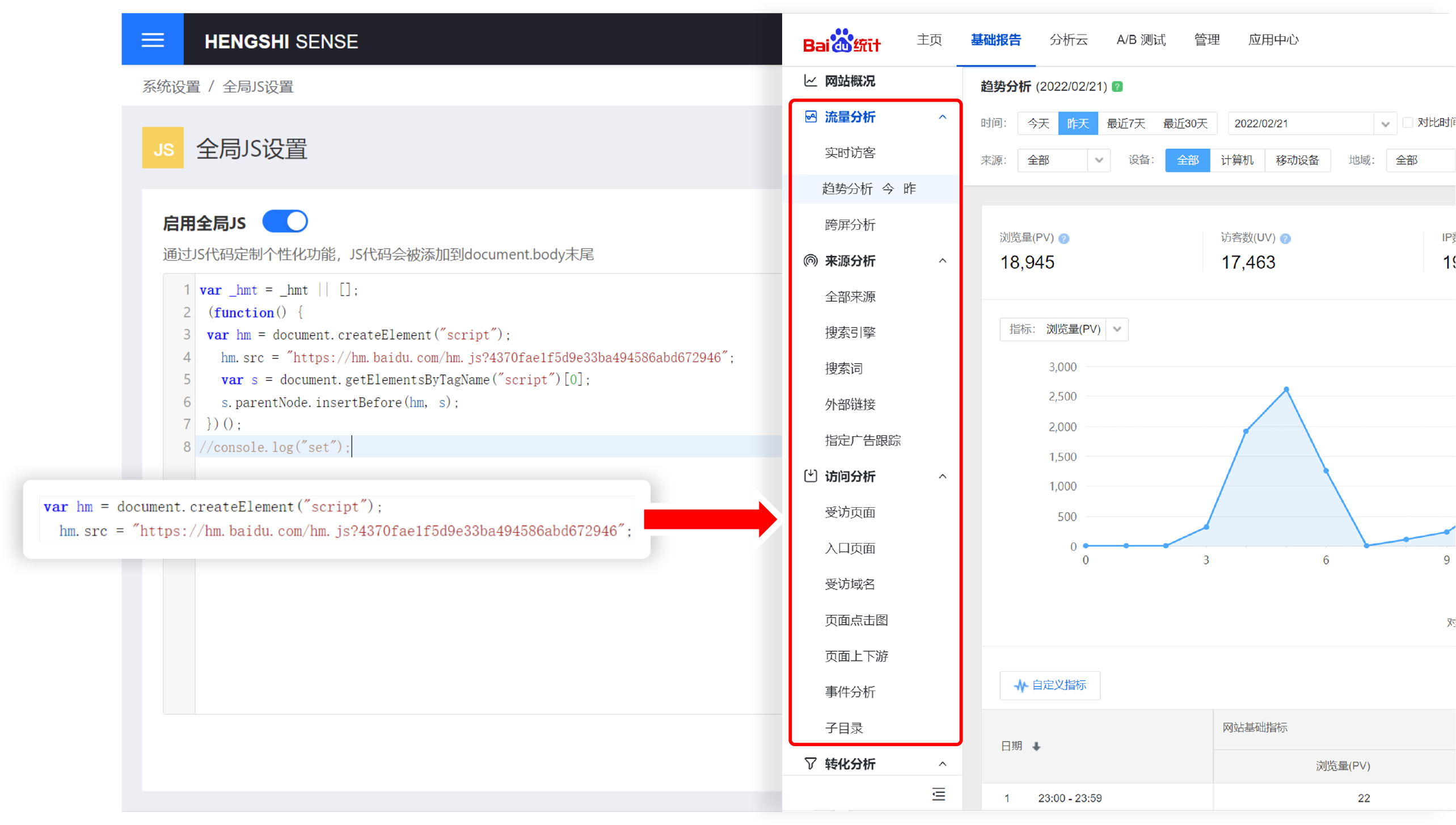Screen dimensions: 1456x825
Task: Select 今天 time range
Action: [x=1038, y=123]
